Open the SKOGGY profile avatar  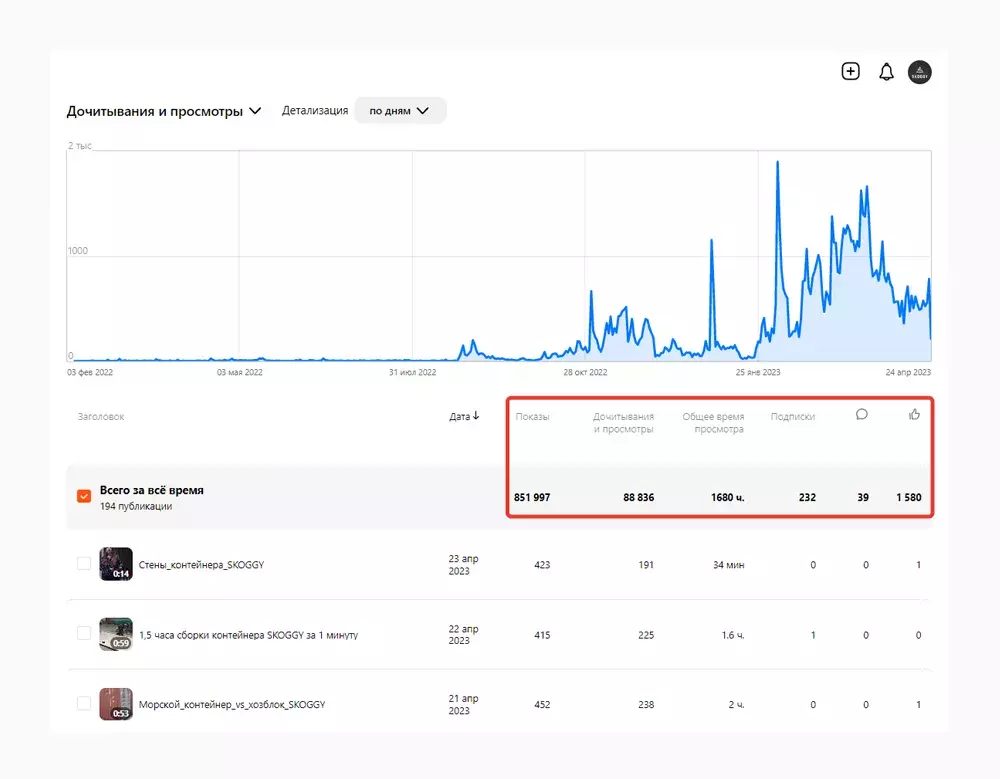point(919,72)
